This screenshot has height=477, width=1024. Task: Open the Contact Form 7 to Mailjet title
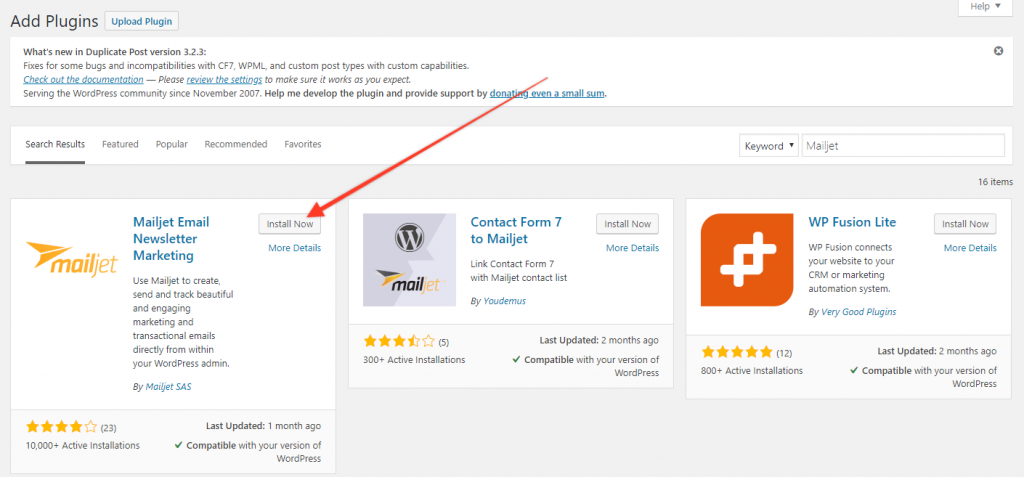click(x=516, y=230)
